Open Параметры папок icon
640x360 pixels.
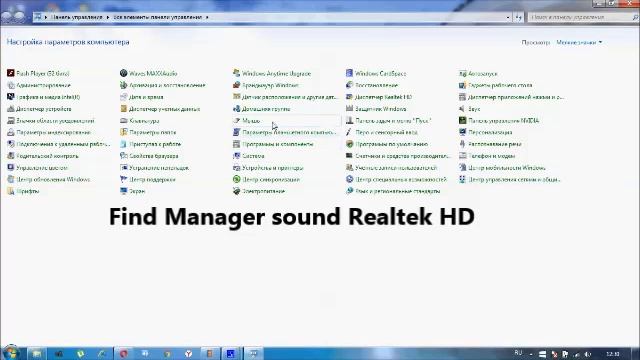point(124,132)
